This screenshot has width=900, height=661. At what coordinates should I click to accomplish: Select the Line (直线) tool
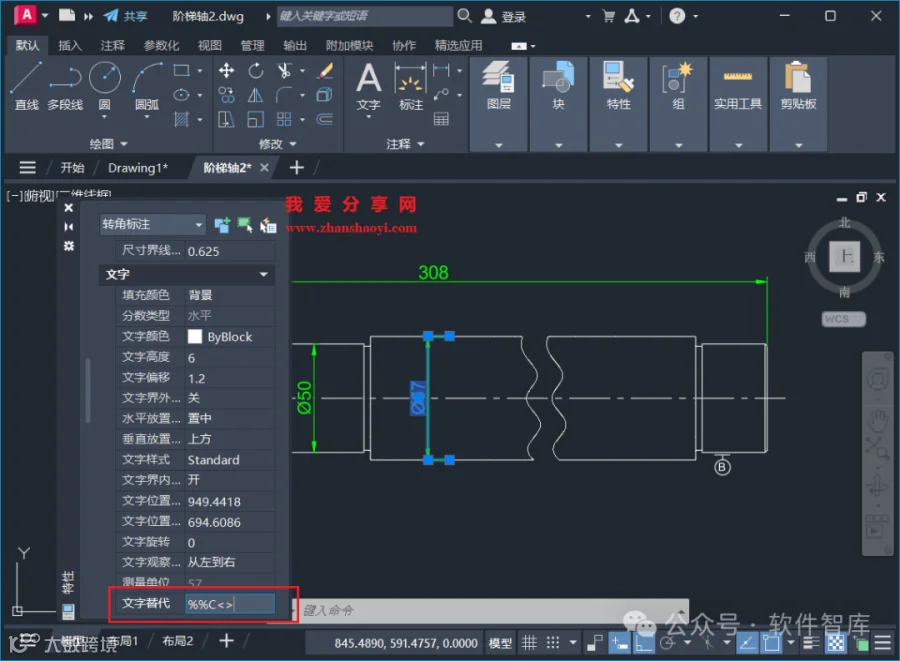[x=26, y=86]
